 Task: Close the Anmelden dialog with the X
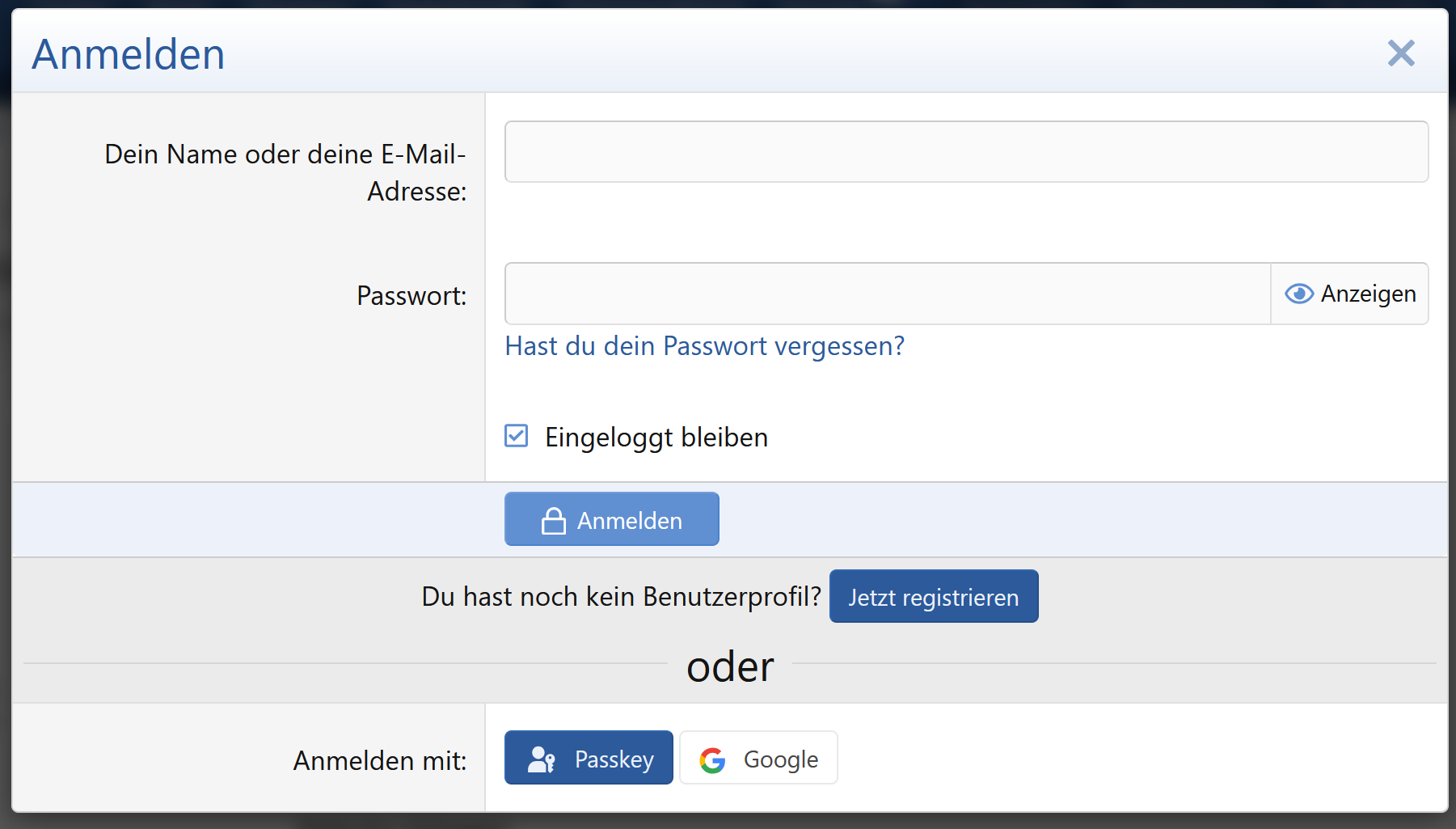point(1401,53)
